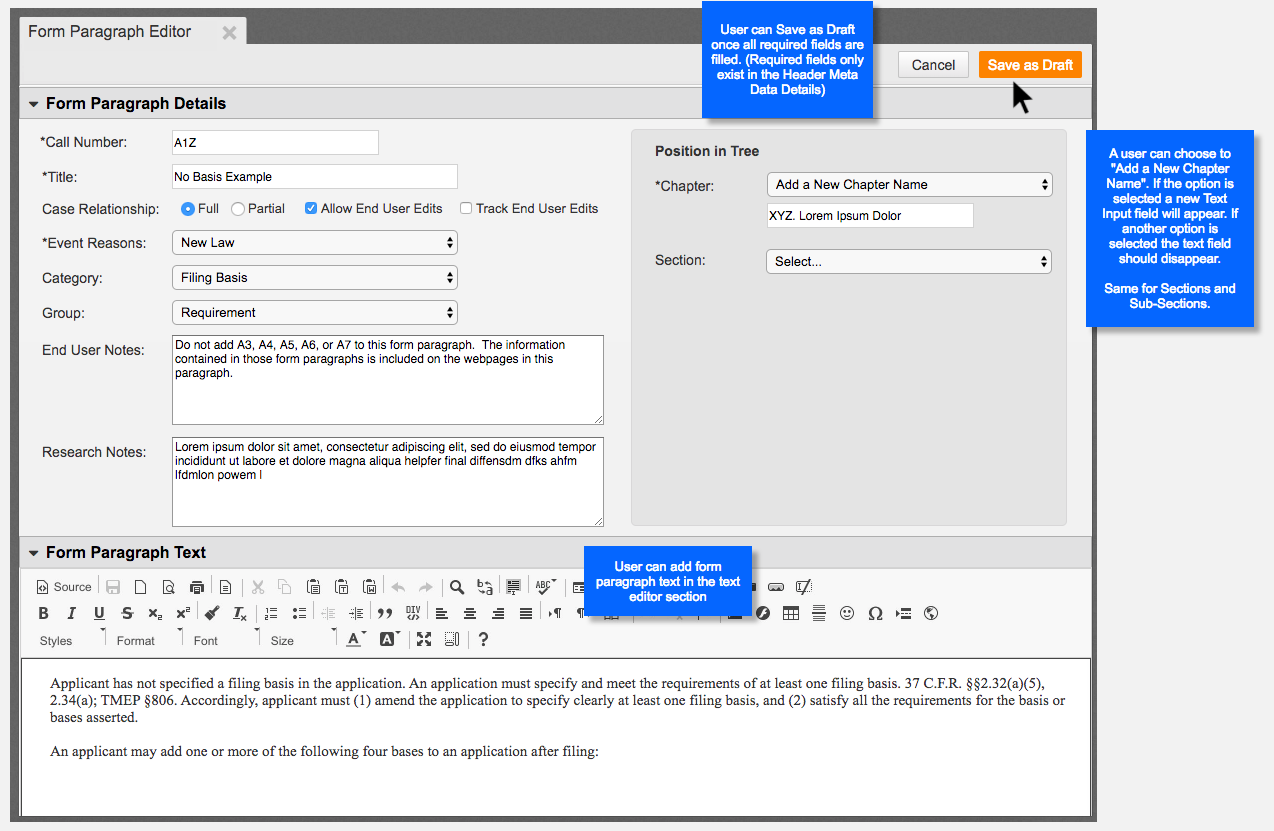Toggle Bold formatting
The image size is (1274, 831).
coord(43,613)
